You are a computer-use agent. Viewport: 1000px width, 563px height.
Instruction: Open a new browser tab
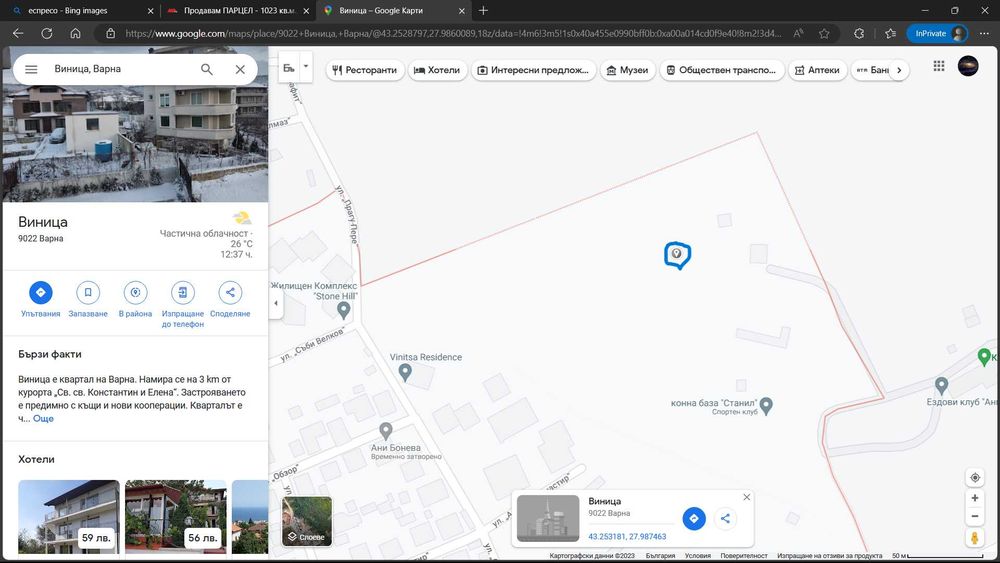pyautogui.click(x=483, y=10)
